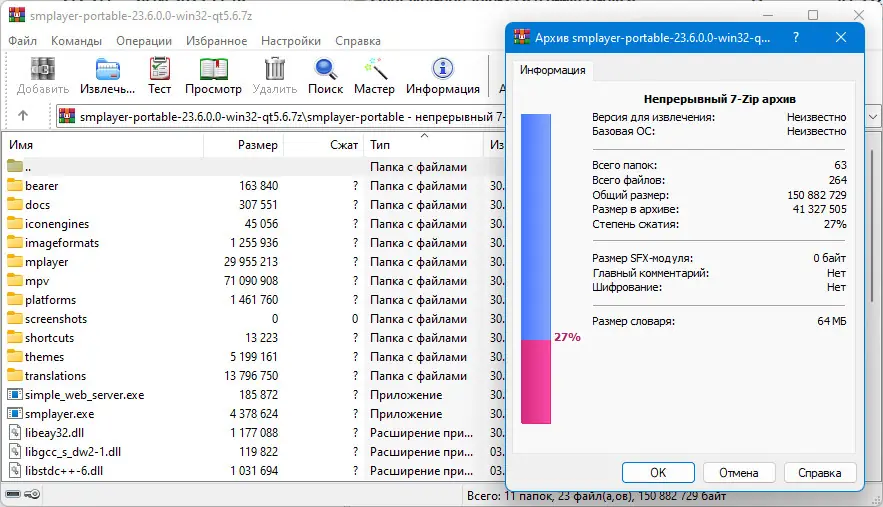Sort by the Тип column header
The height and width of the screenshot is (507, 883).
(x=423, y=145)
